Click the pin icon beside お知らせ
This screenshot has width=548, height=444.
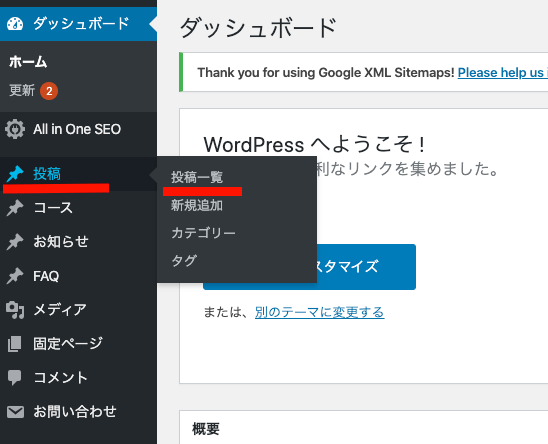pyautogui.click(x=15, y=242)
